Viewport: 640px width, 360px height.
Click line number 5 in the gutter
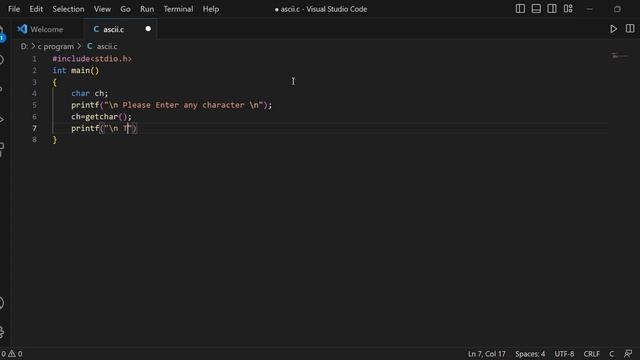coord(34,105)
